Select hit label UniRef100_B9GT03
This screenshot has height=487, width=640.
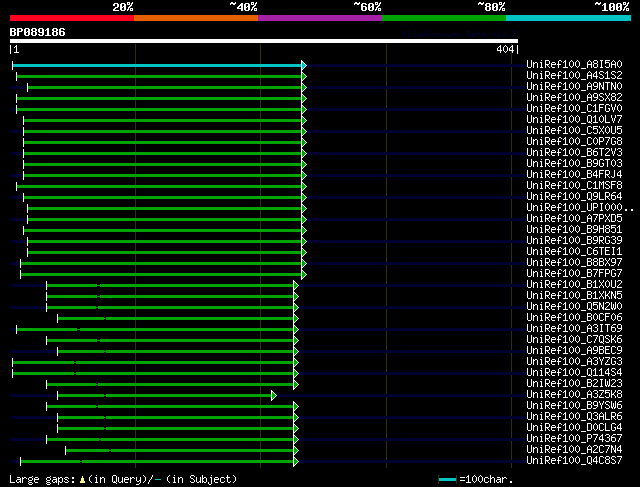point(574,163)
